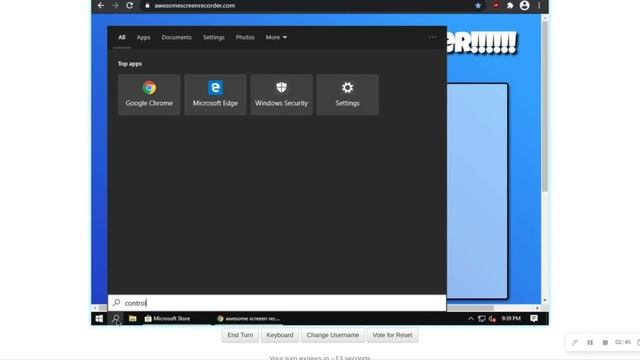Click the Keyboard button
The width and height of the screenshot is (640, 360).
280,335
